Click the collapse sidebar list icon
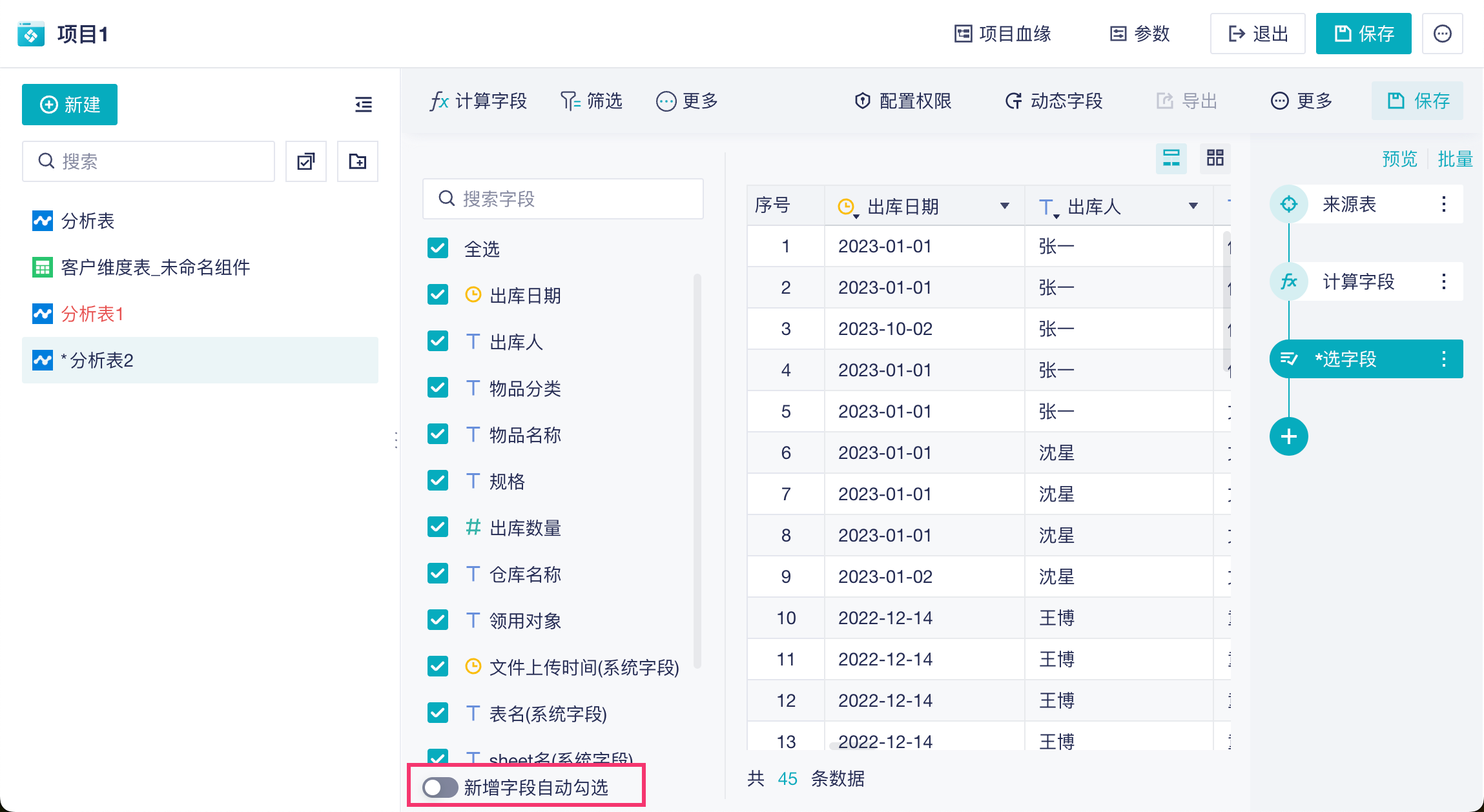The image size is (1484, 812). point(364,105)
